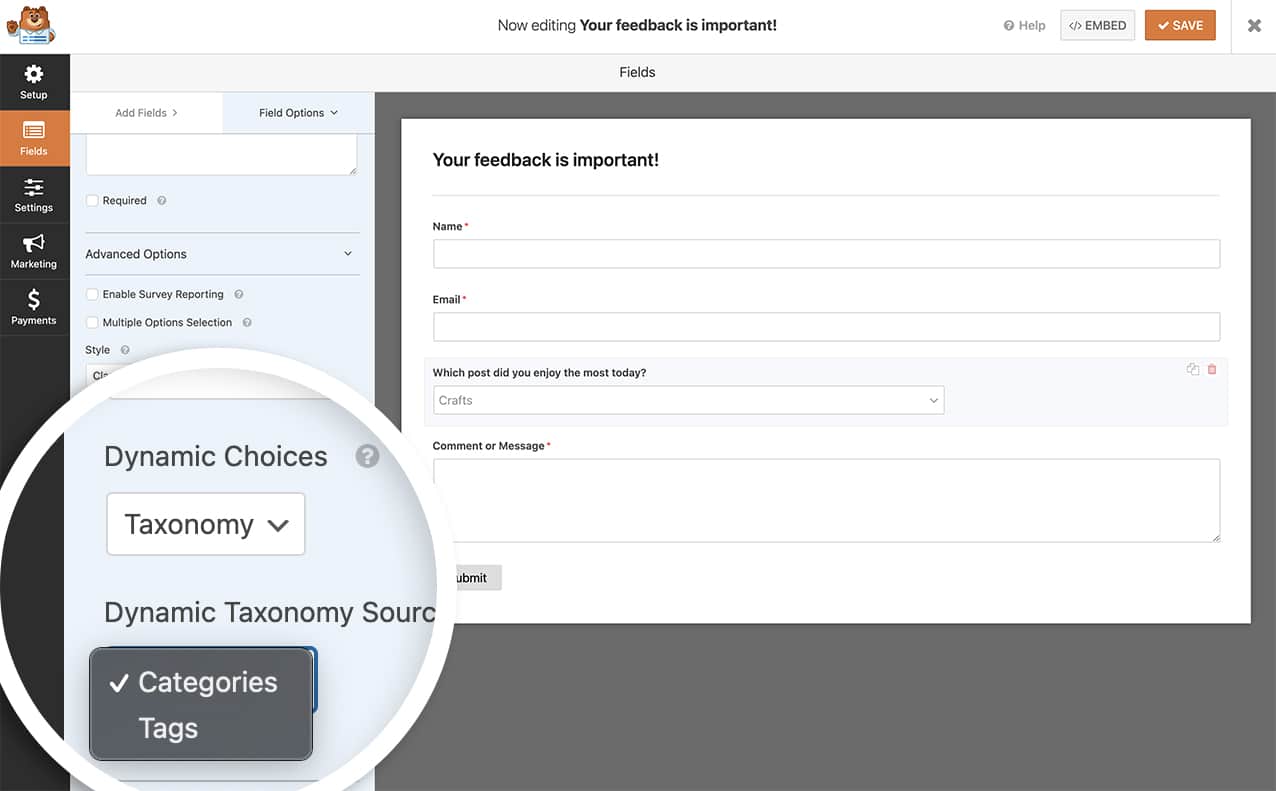Viewport: 1276px width, 791px height.
Task: Select the Fields sidebar icon
Action: coord(34,138)
